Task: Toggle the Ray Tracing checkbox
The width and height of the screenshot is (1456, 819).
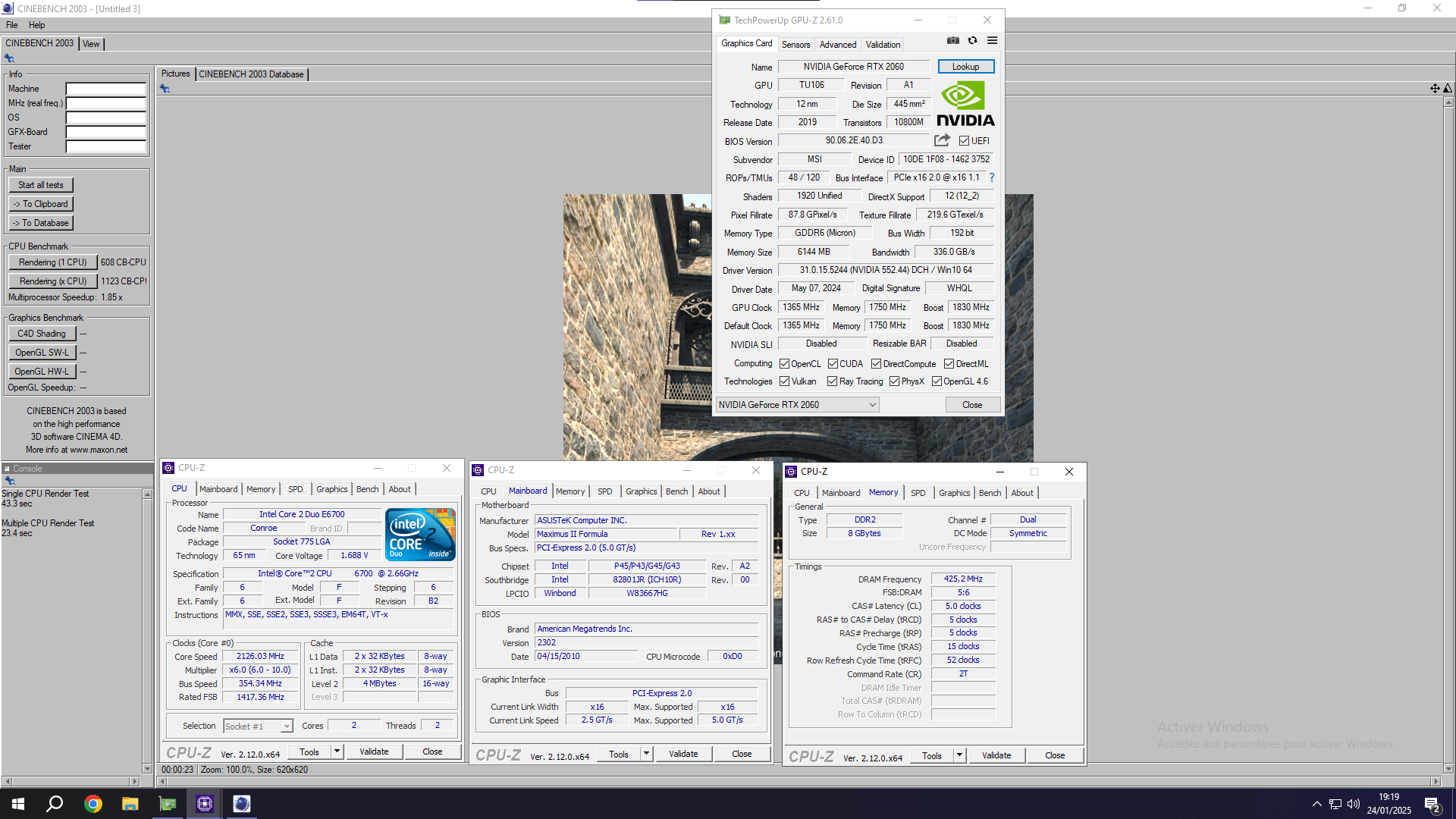Action: coord(832,381)
